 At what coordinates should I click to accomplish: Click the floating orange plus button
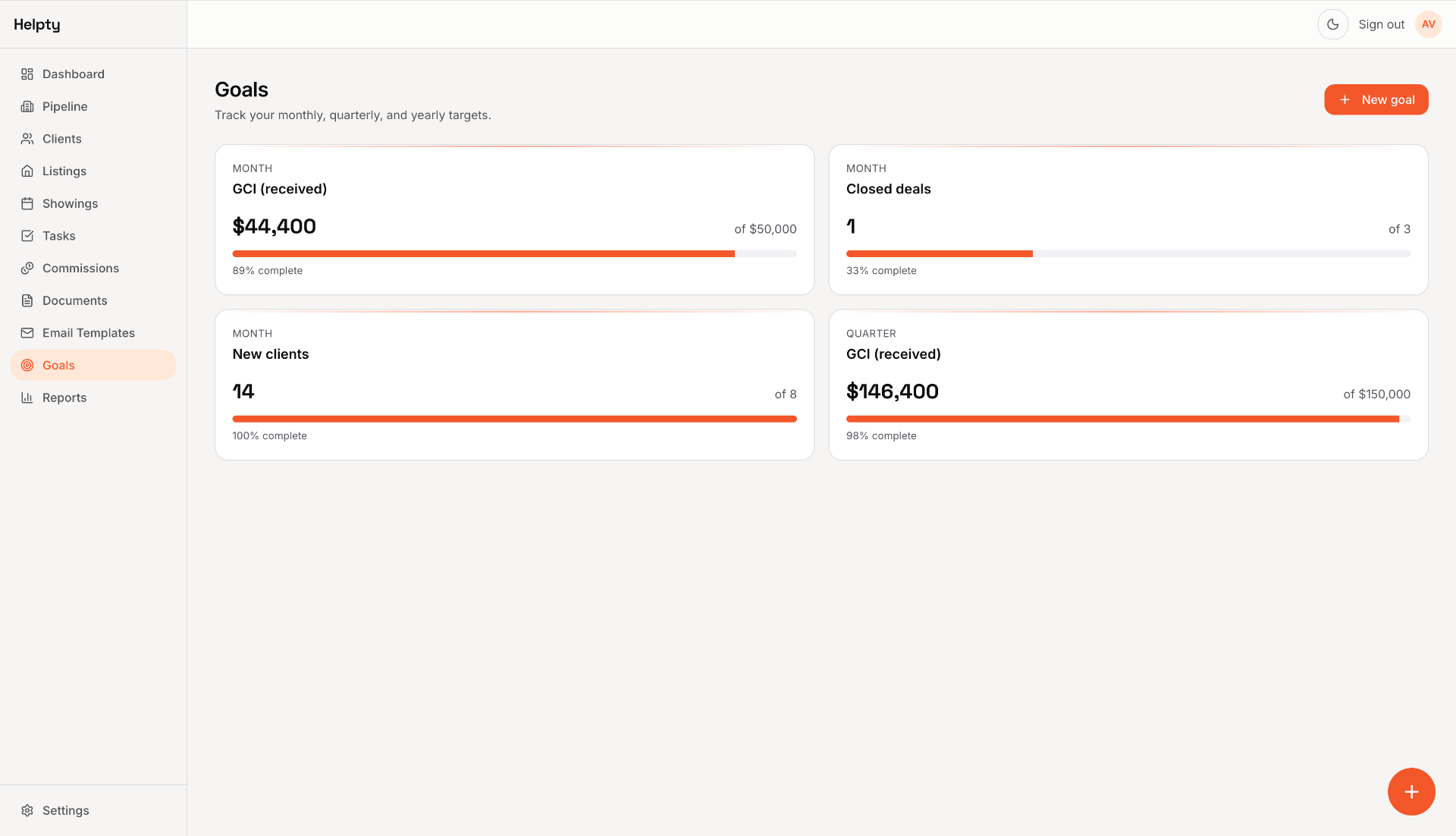coord(1411,792)
